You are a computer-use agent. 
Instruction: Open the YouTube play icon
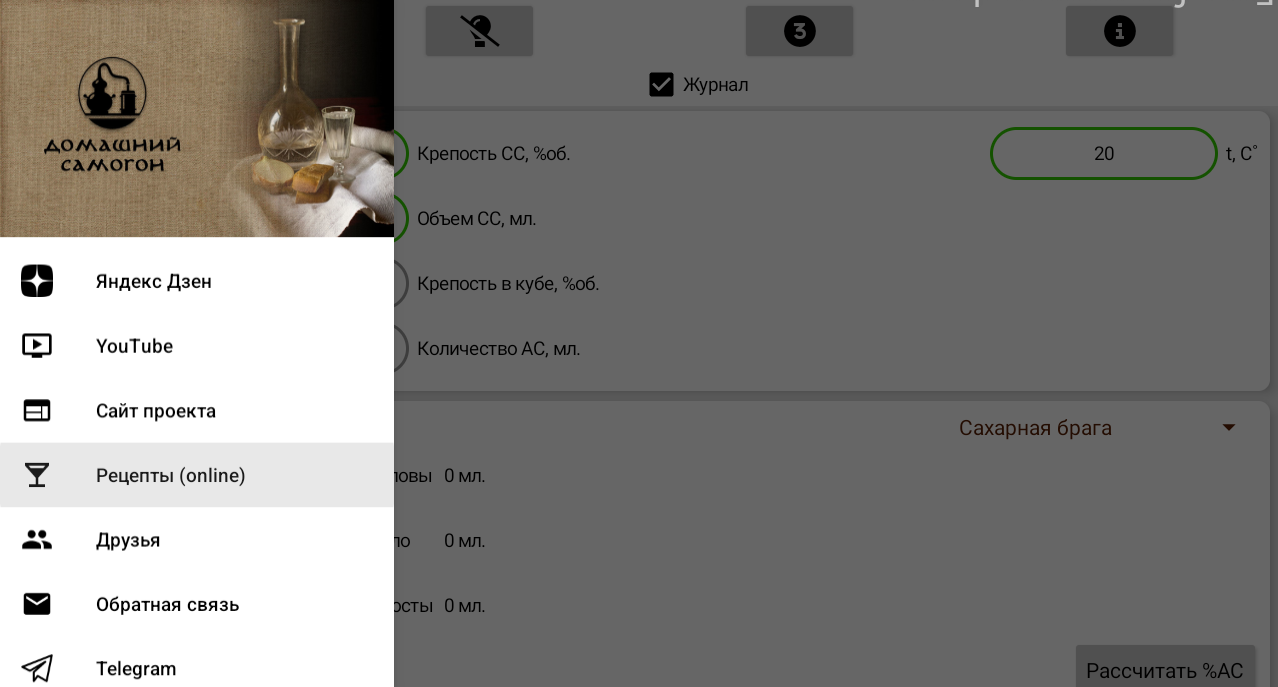37,346
